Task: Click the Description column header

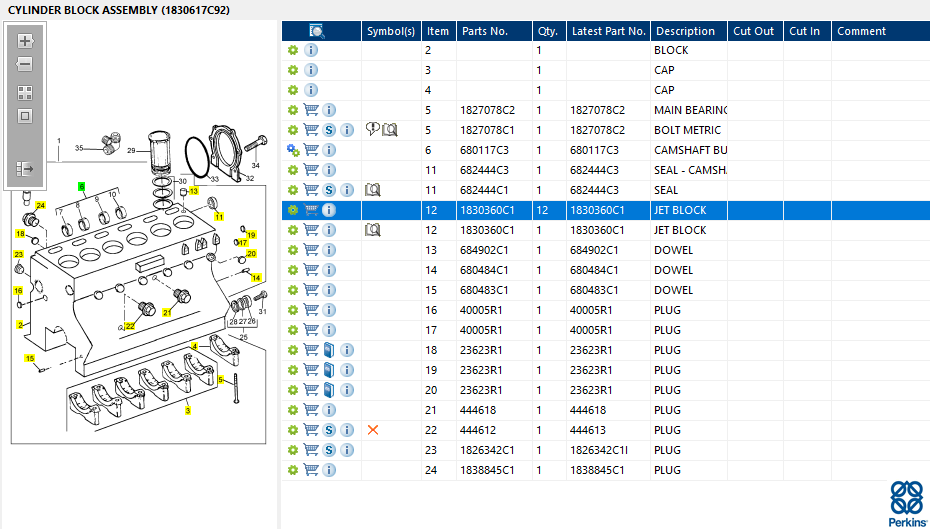Action: (x=689, y=31)
